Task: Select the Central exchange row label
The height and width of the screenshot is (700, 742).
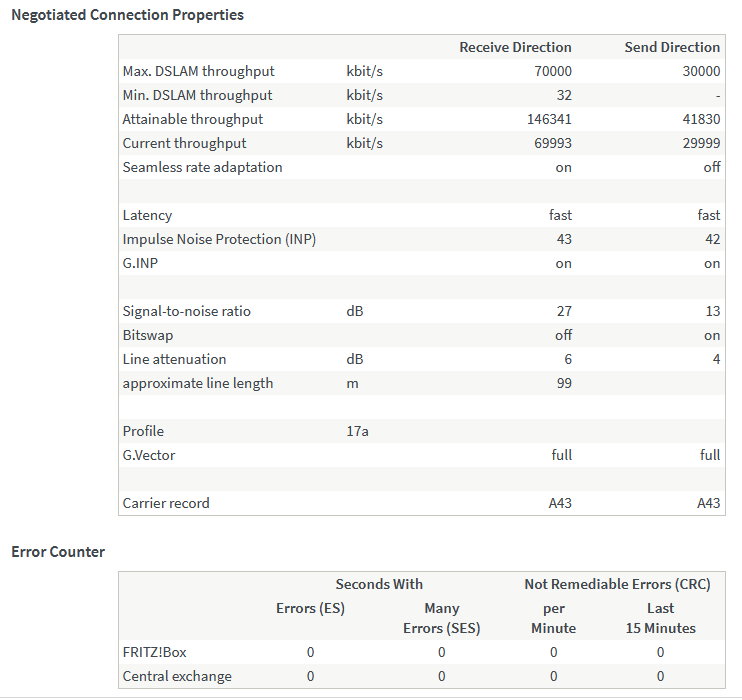Action: click(176, 676)
